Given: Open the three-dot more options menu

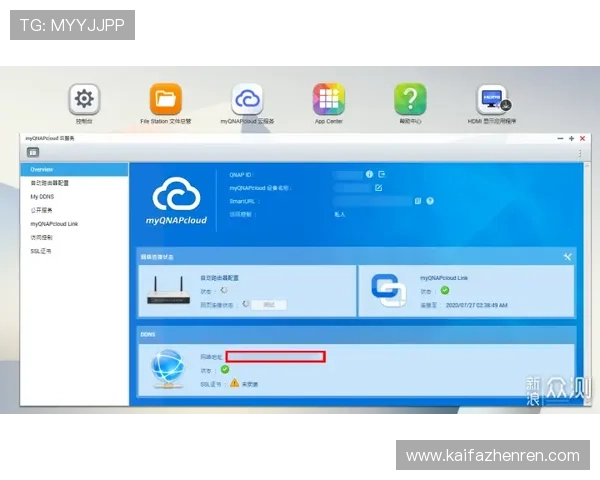Looking at the screenshot, I should click(x=579, y=153).
